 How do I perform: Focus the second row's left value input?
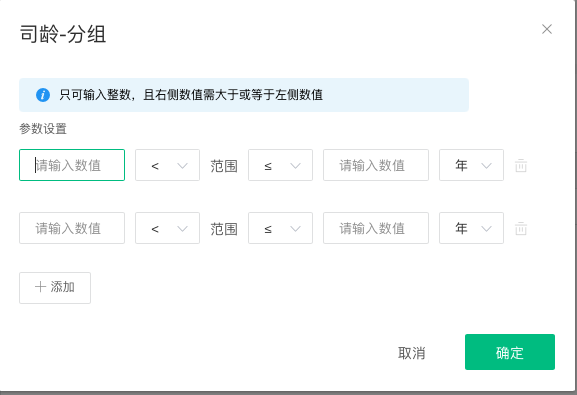[72, 228]
